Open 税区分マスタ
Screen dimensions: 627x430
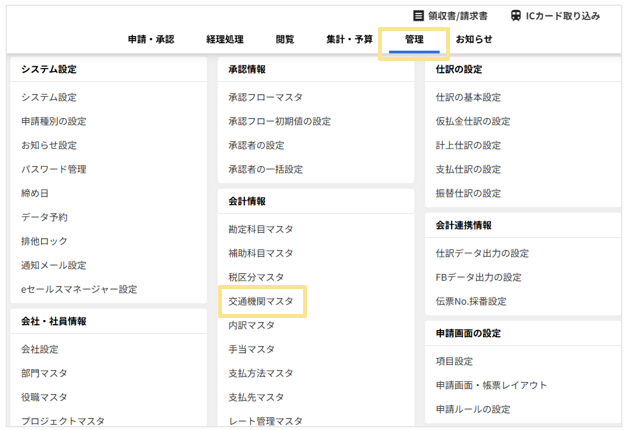pyautogui.click(x=256, y=277)
